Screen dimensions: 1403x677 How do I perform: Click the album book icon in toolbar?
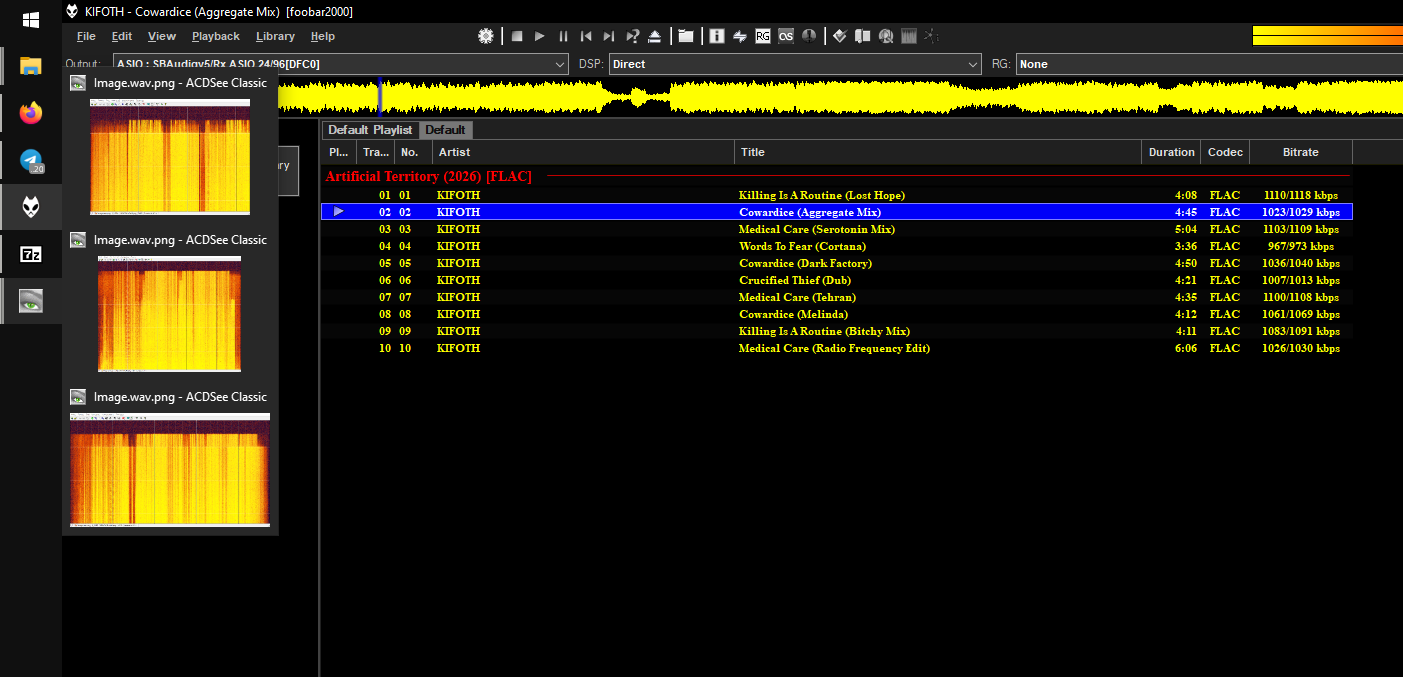[x=863, y=36]
